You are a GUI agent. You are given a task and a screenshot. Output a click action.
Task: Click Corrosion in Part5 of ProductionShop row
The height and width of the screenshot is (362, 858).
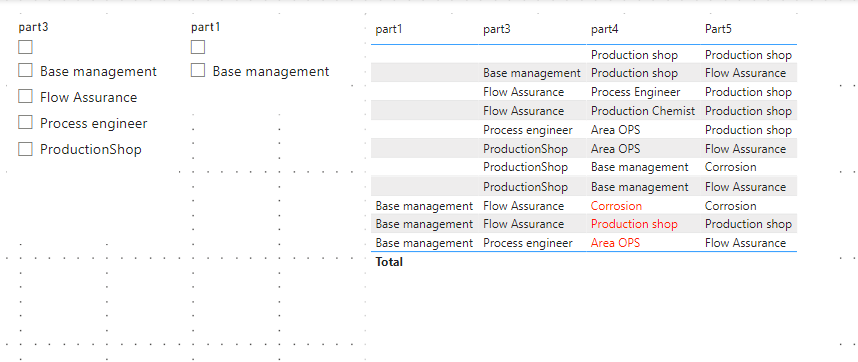pyautogui.click(x=731, y=167)
